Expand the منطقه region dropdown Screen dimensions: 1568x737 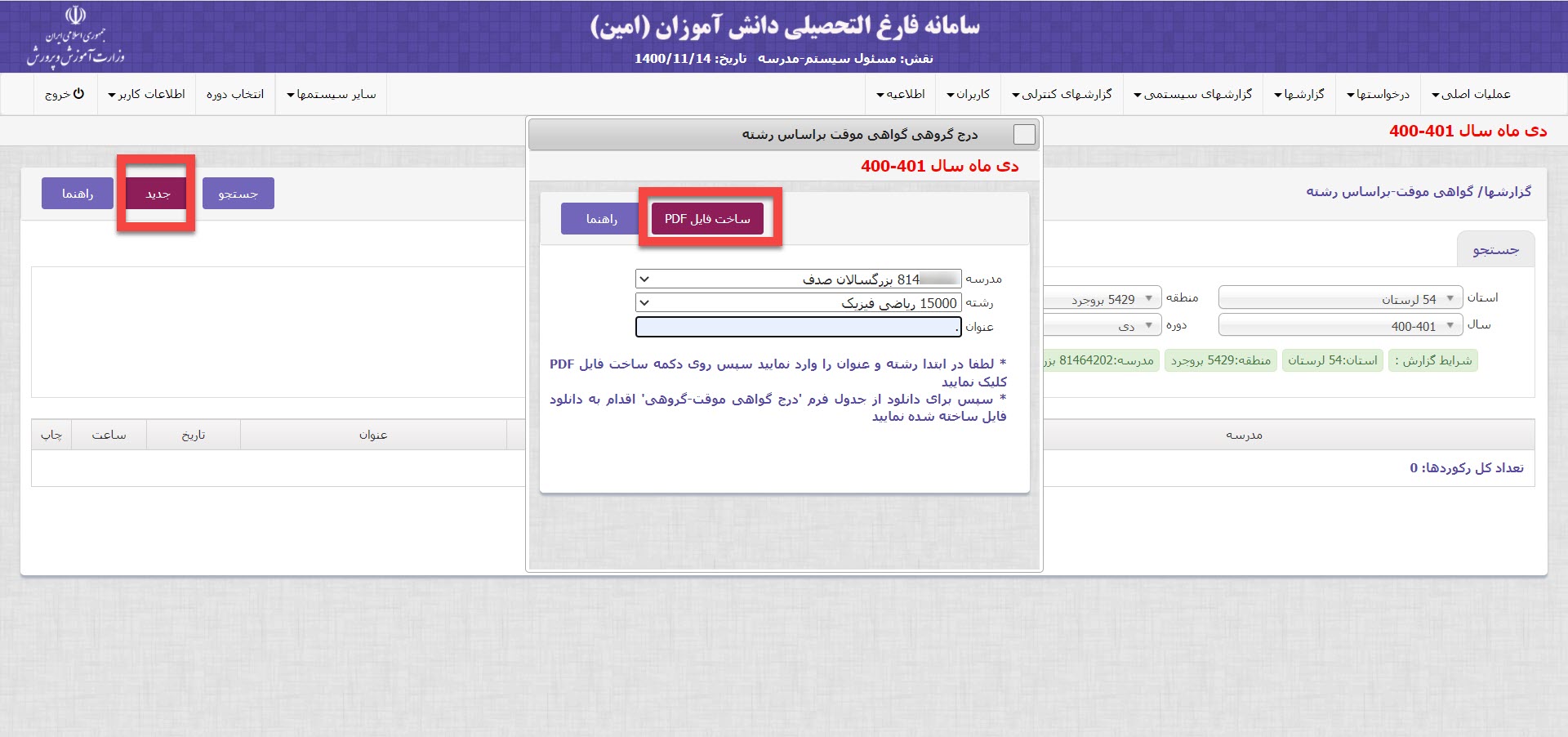1102,298
